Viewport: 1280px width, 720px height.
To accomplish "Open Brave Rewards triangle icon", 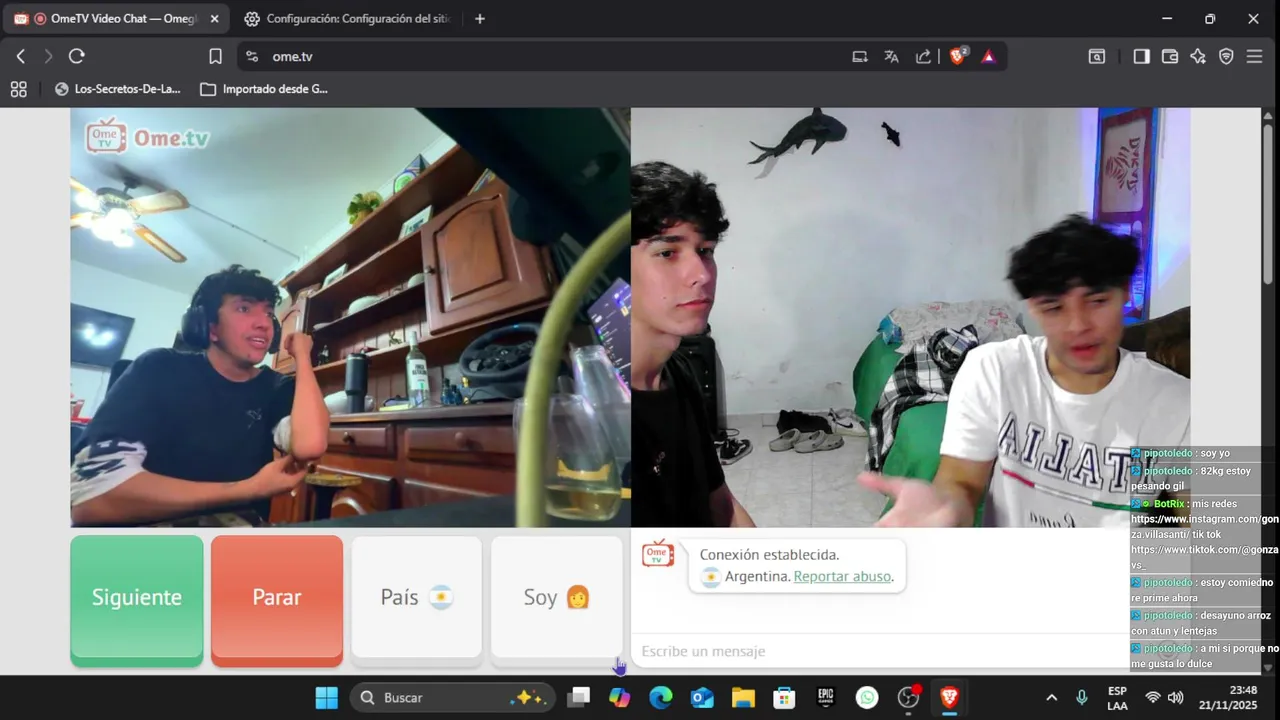I will [x=988, y=57].
